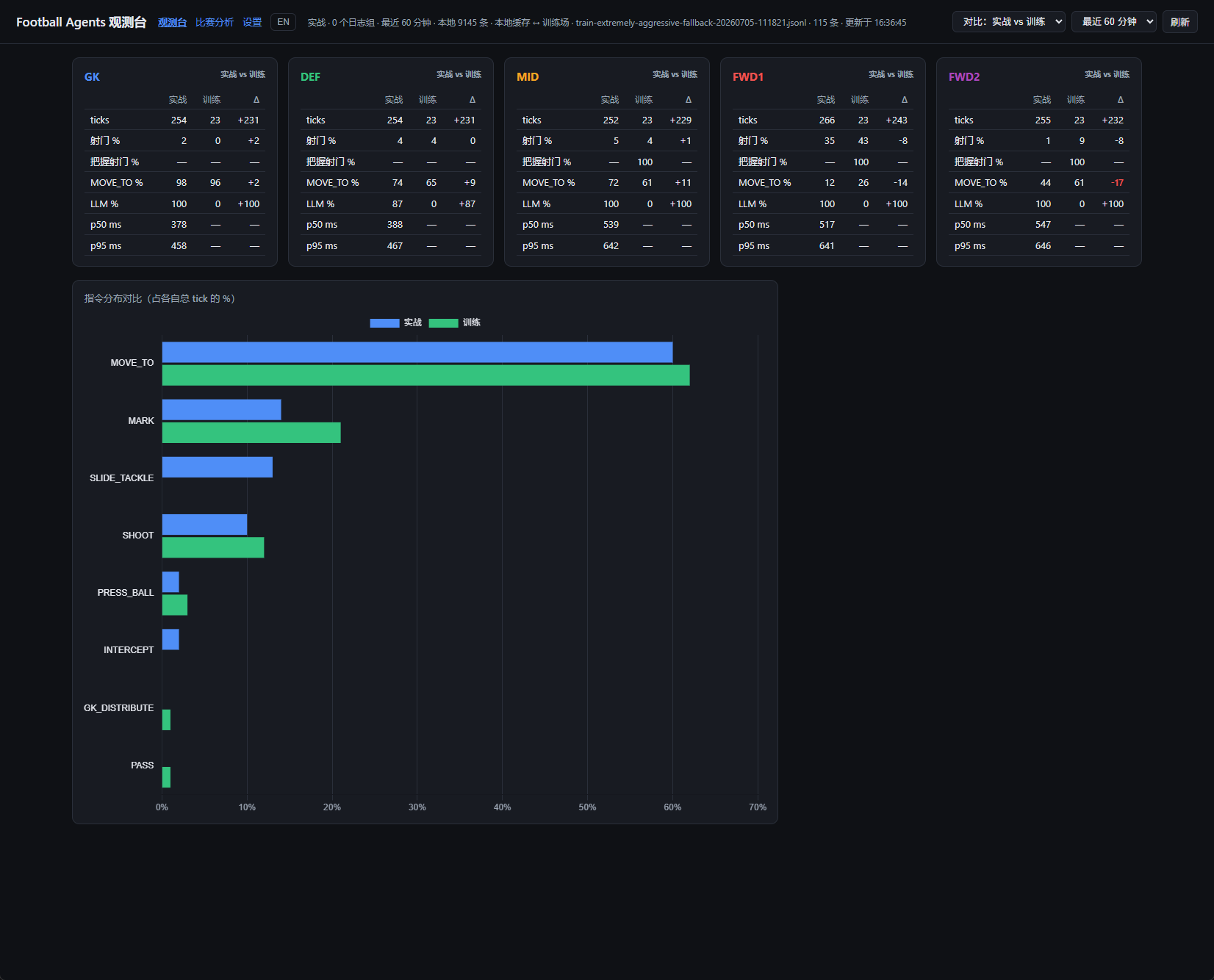The image size is (1214, 980).
Task: Toggle the 训练 legend swatch in chart
Action: point(443,323)
